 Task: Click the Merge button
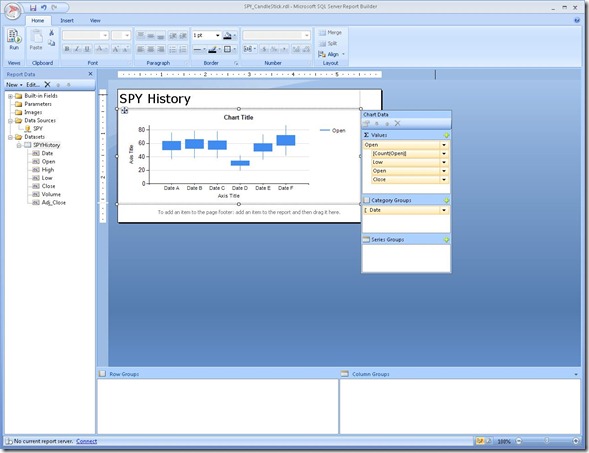point(330,33)
